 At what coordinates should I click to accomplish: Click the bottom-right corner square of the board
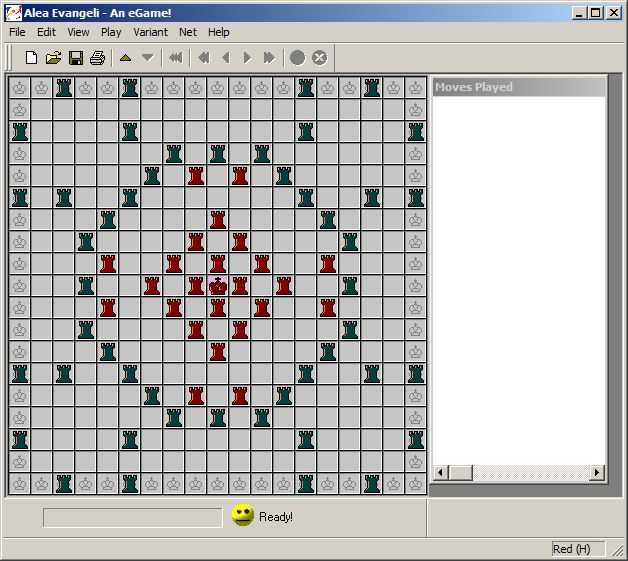(x=416, y=484)
